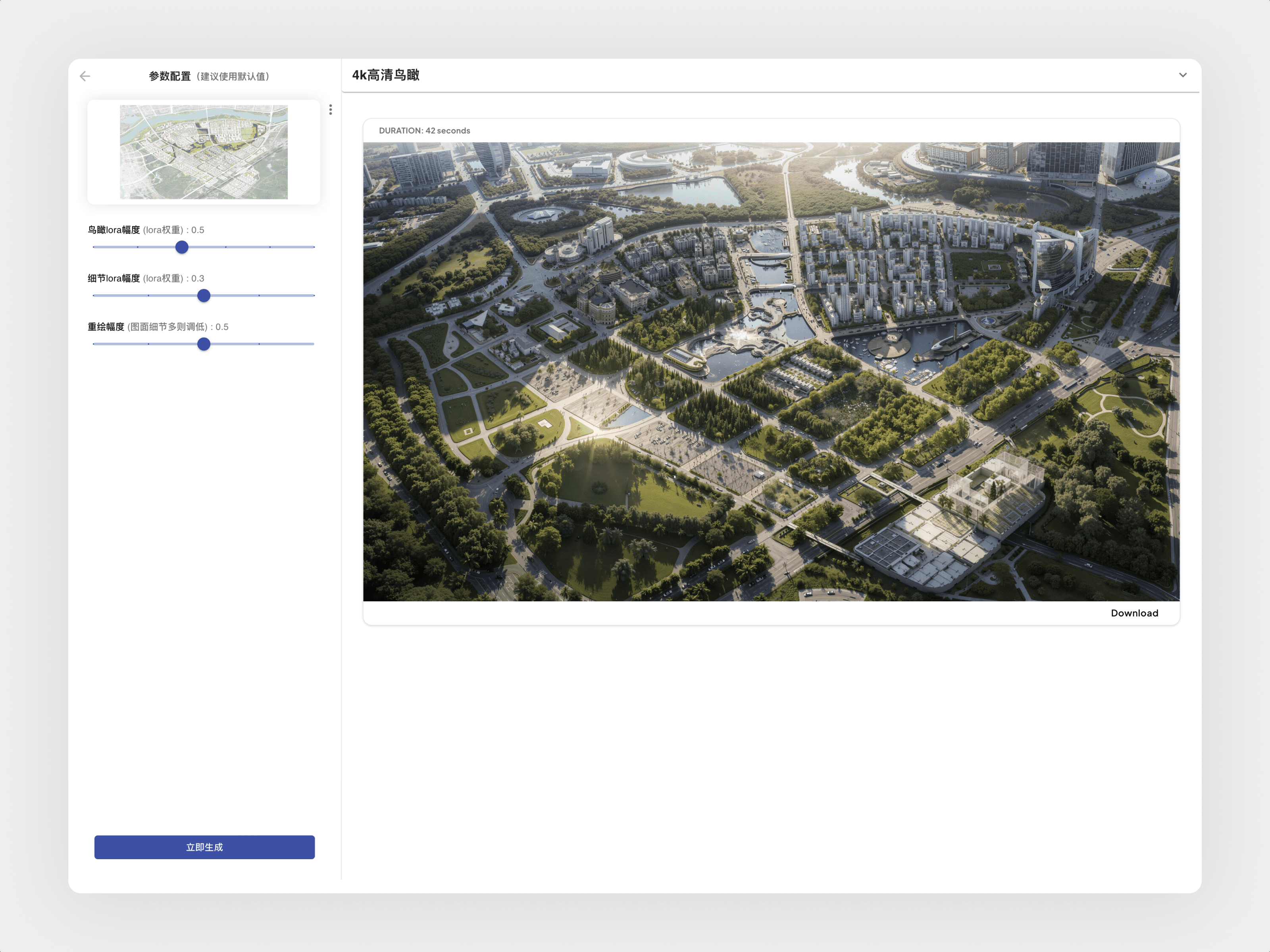This screenshot has width=1270, height=952.
Task: Set 细节lora幅度 slider to minimum end
Action: tap(94, 296)
